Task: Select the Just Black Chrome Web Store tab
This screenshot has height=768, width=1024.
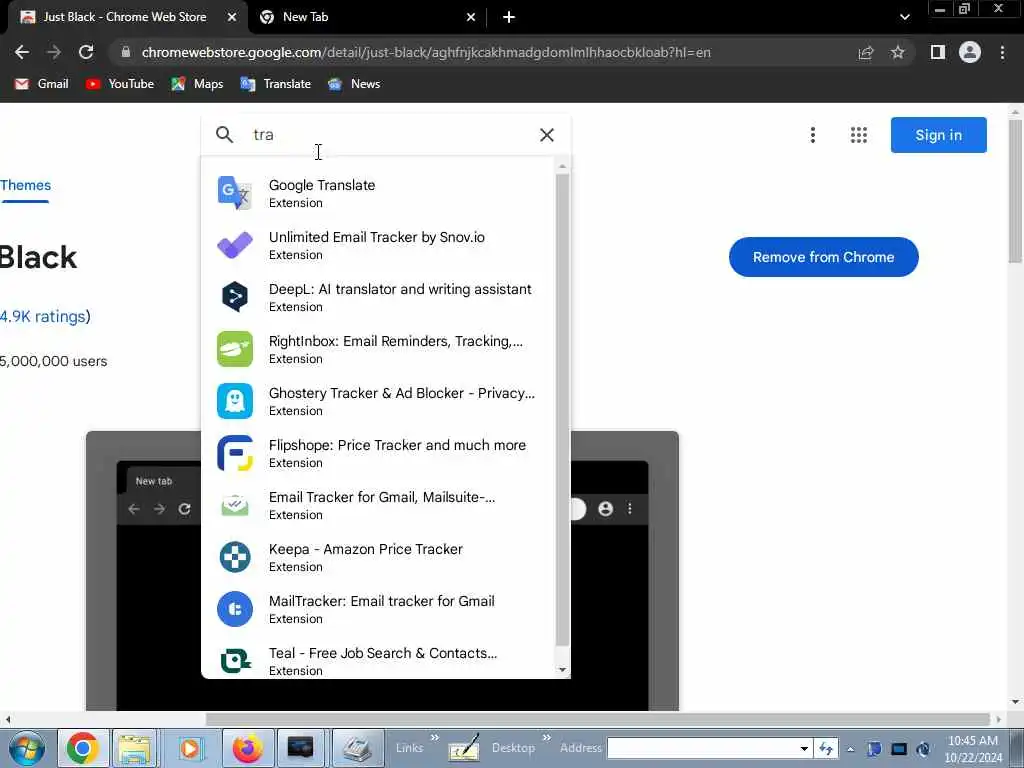Action: click(x=127, y=17)
